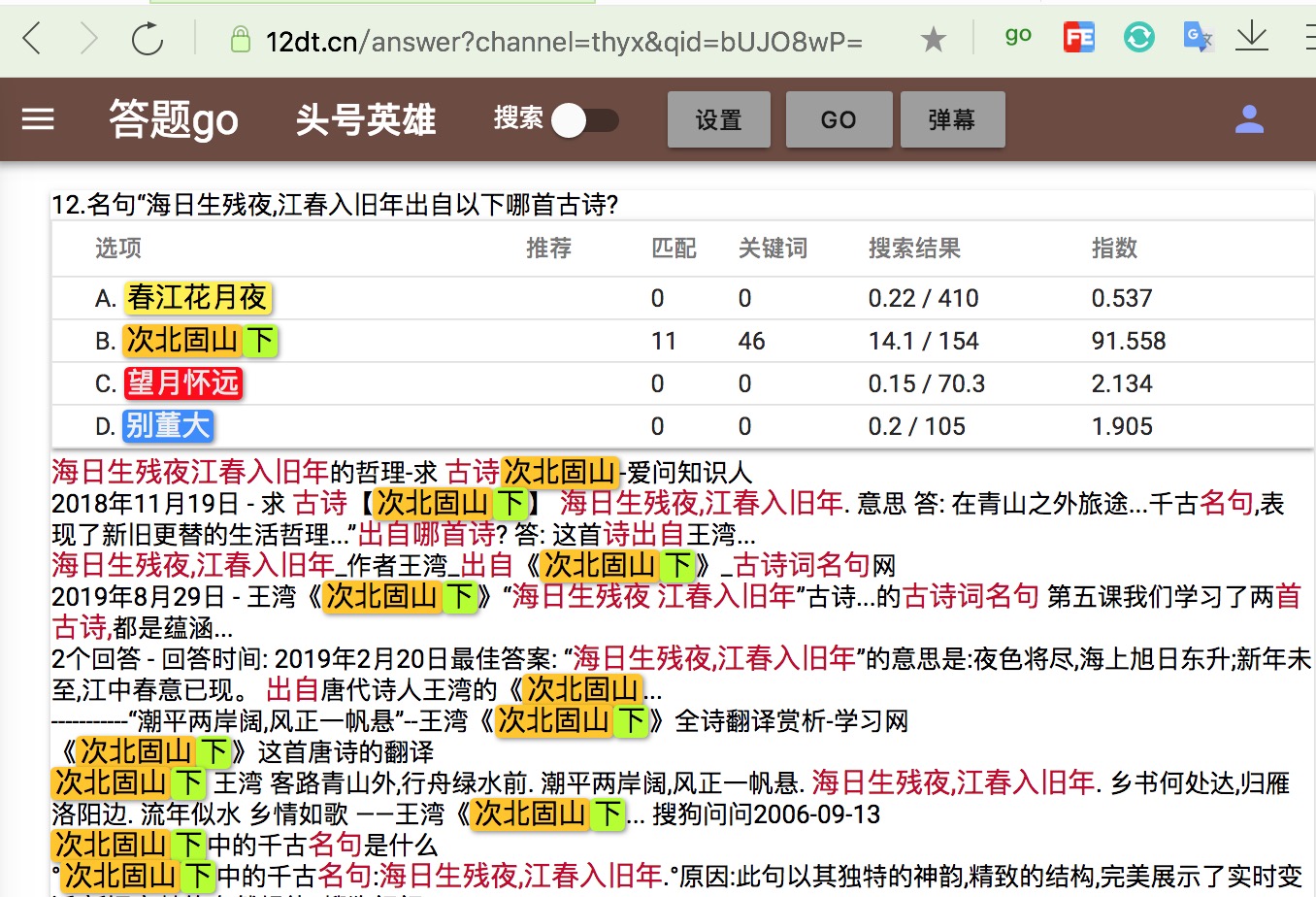Select option A 春江花月夜

[x=197, y=298]
